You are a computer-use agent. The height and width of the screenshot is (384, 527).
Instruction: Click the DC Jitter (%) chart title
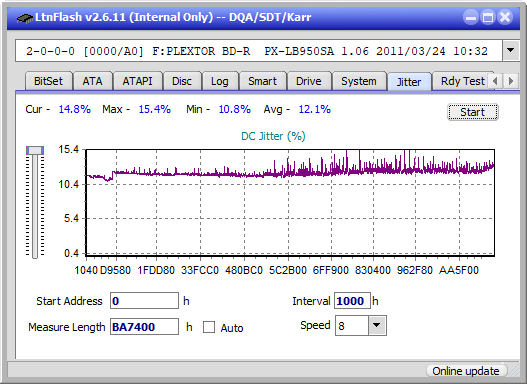(x=273, y=136)
